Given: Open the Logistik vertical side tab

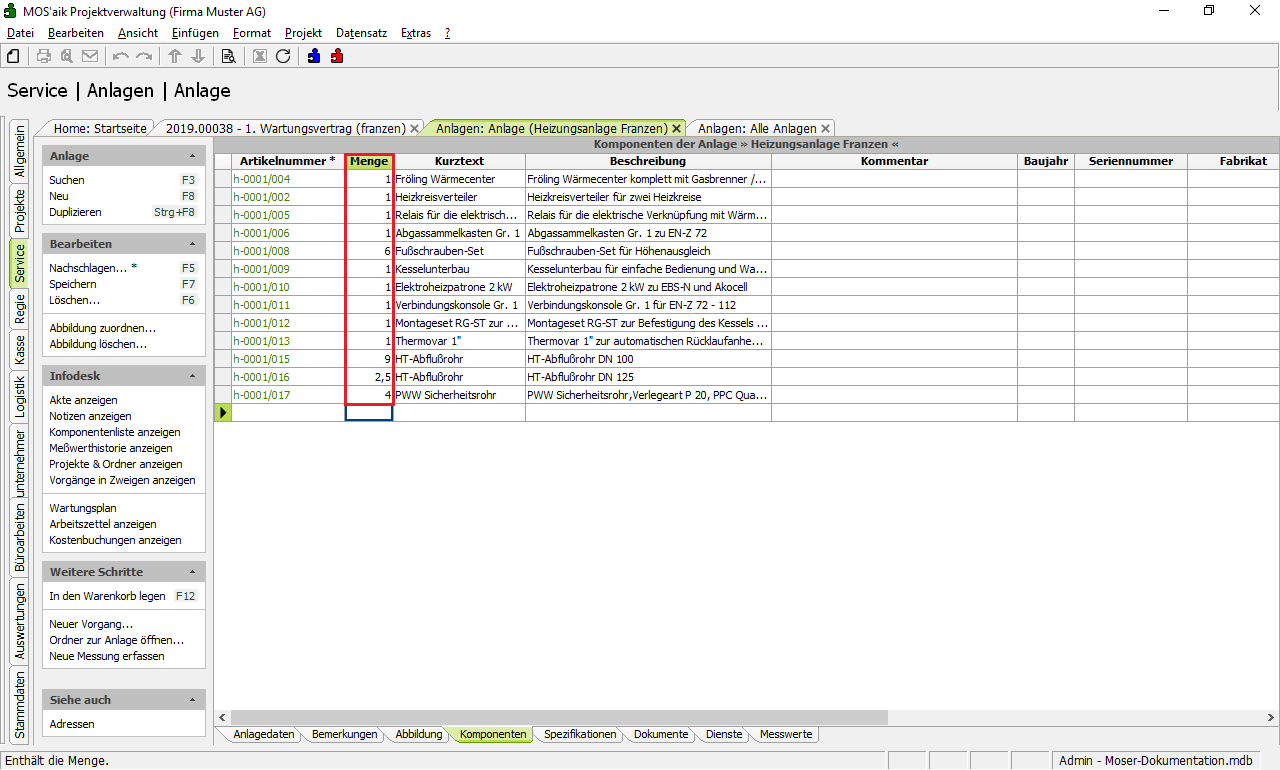Looking at the screenshot, I should click(x=20, y=394).
